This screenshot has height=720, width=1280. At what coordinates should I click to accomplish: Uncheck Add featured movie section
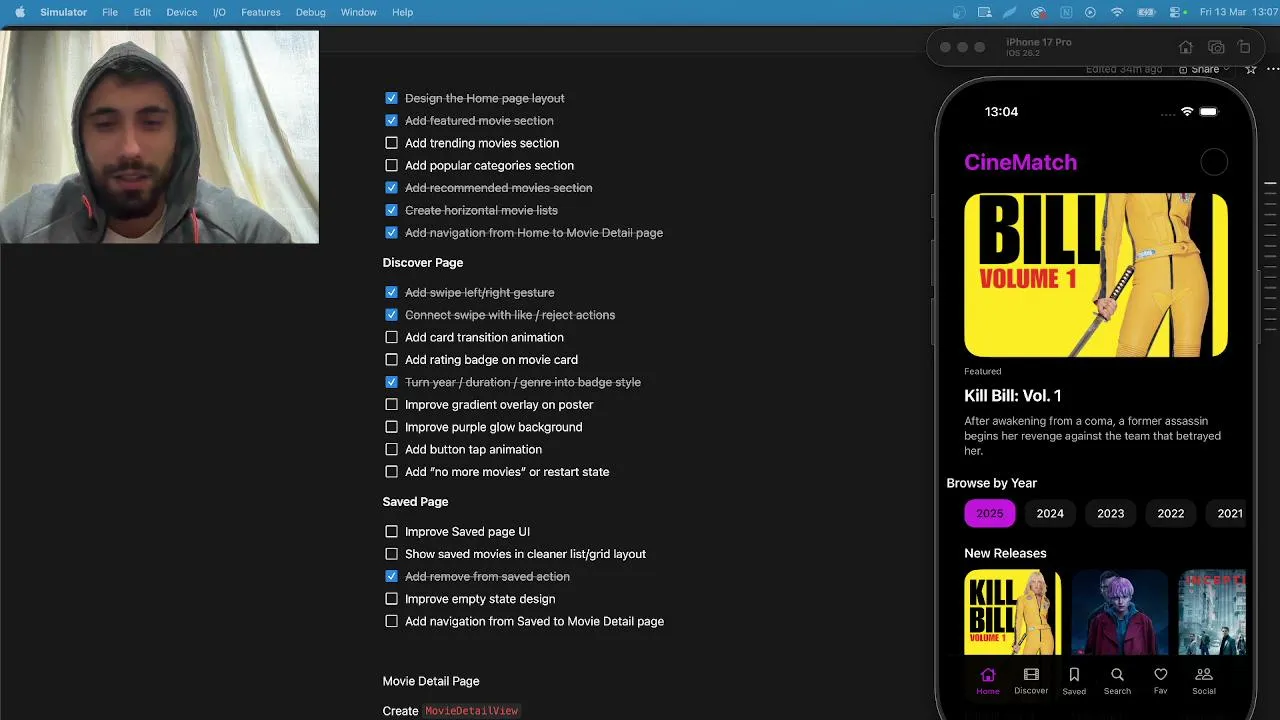(x=391, y=120)
